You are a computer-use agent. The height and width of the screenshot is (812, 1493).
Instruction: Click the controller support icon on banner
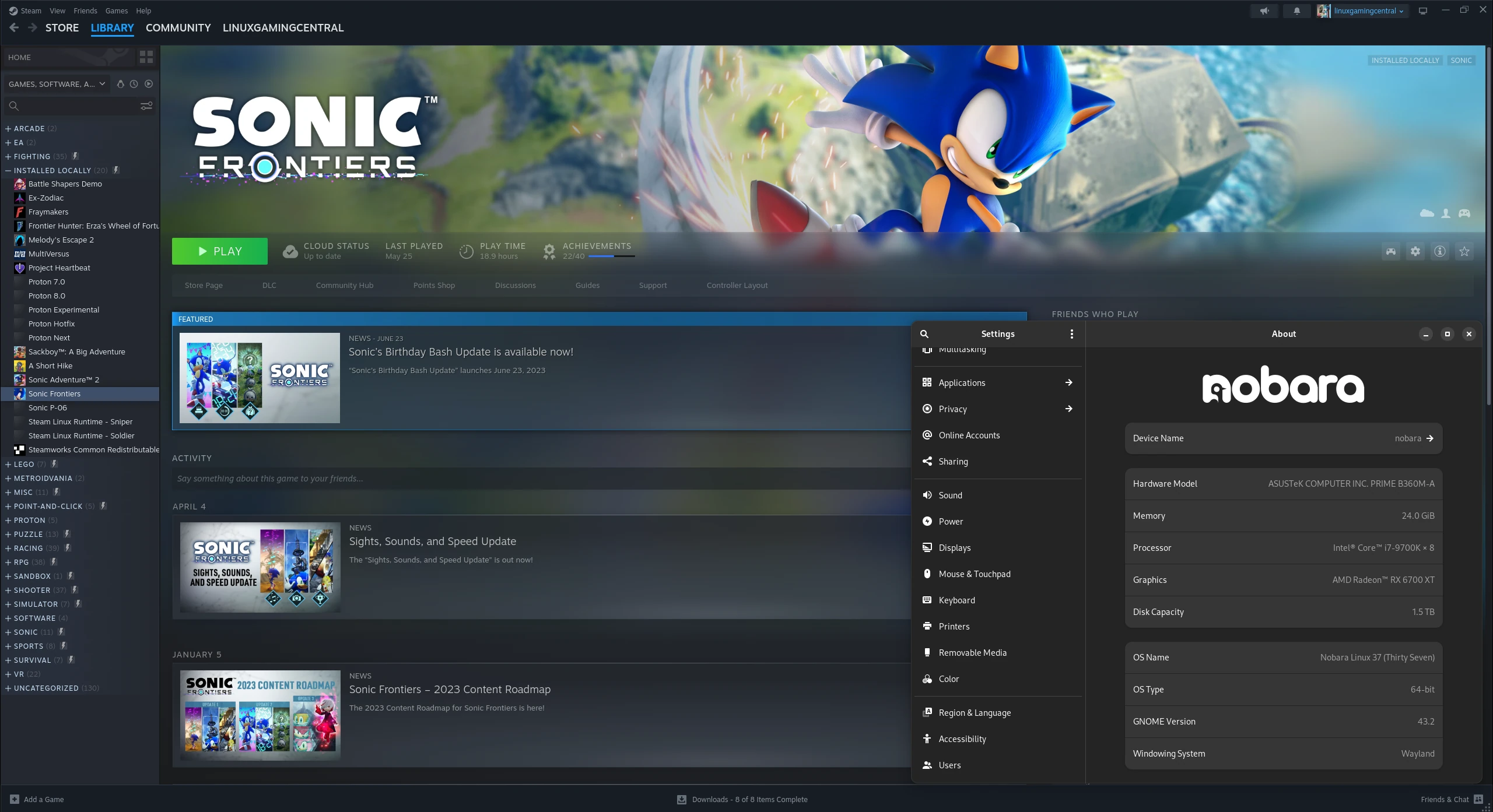point(1464,213)
